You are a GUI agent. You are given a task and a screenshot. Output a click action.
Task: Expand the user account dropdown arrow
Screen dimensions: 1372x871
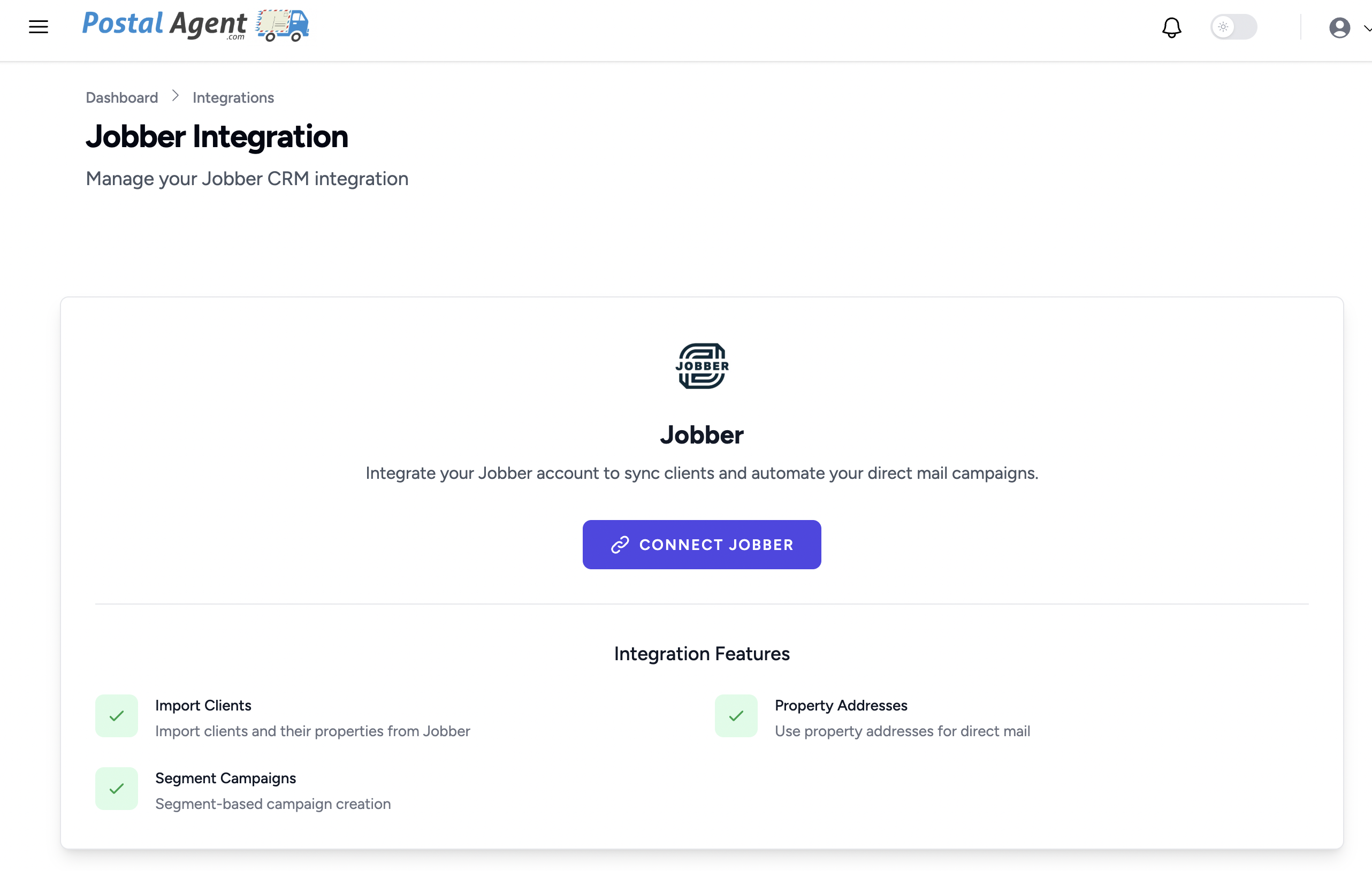[x=1366, y=28]
